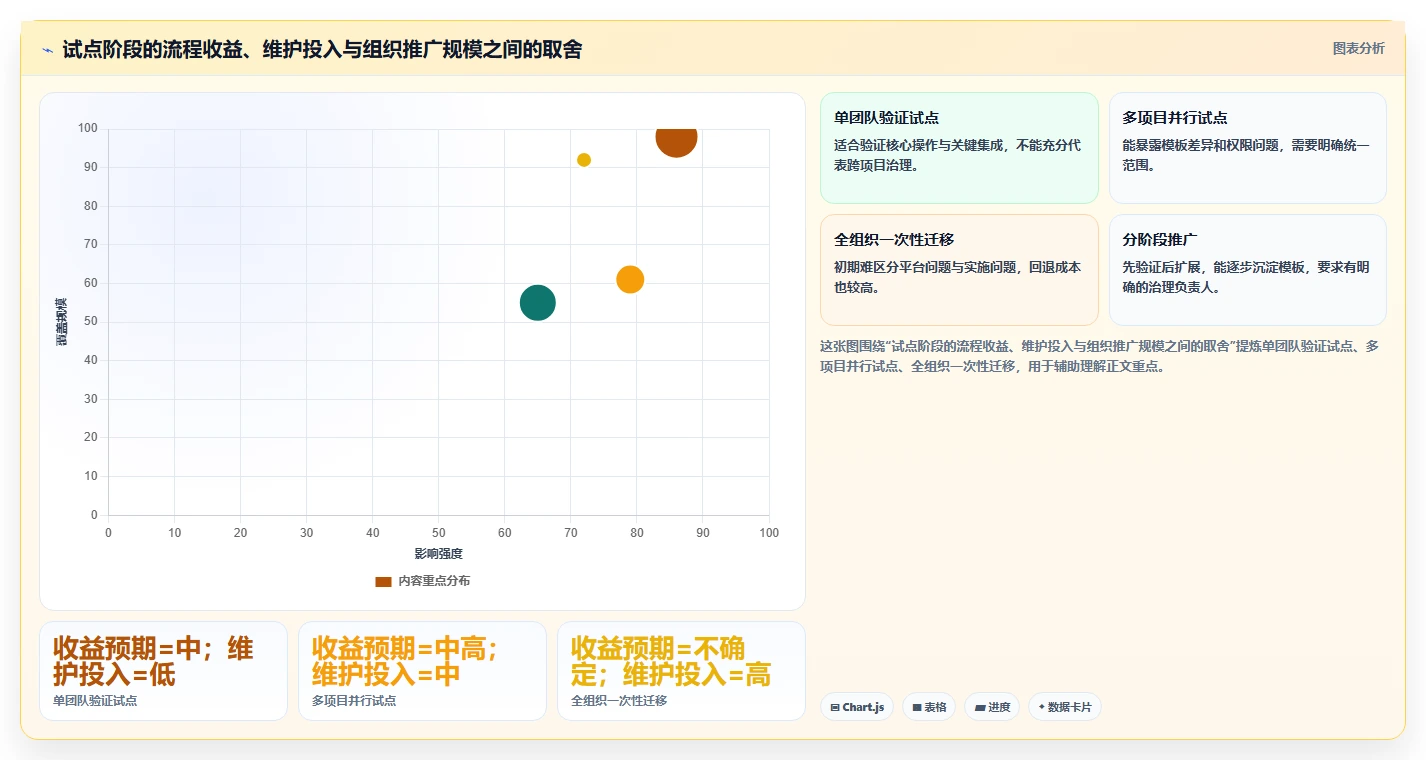Click the 数据卡片 sparkle icon
The image size is (1426, 760).
coord(1041,707)
